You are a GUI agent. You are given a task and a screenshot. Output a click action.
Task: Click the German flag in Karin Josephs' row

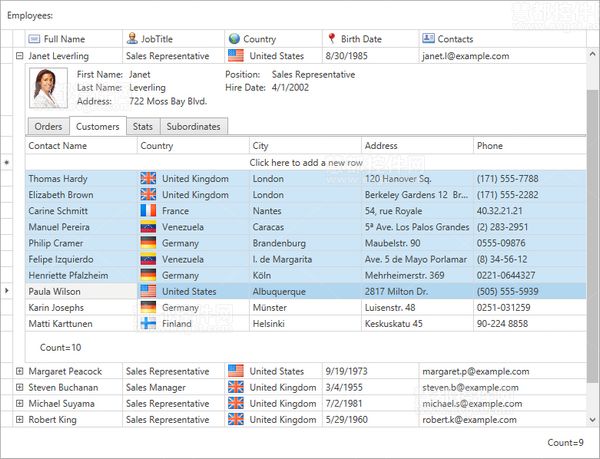(148, 308)
